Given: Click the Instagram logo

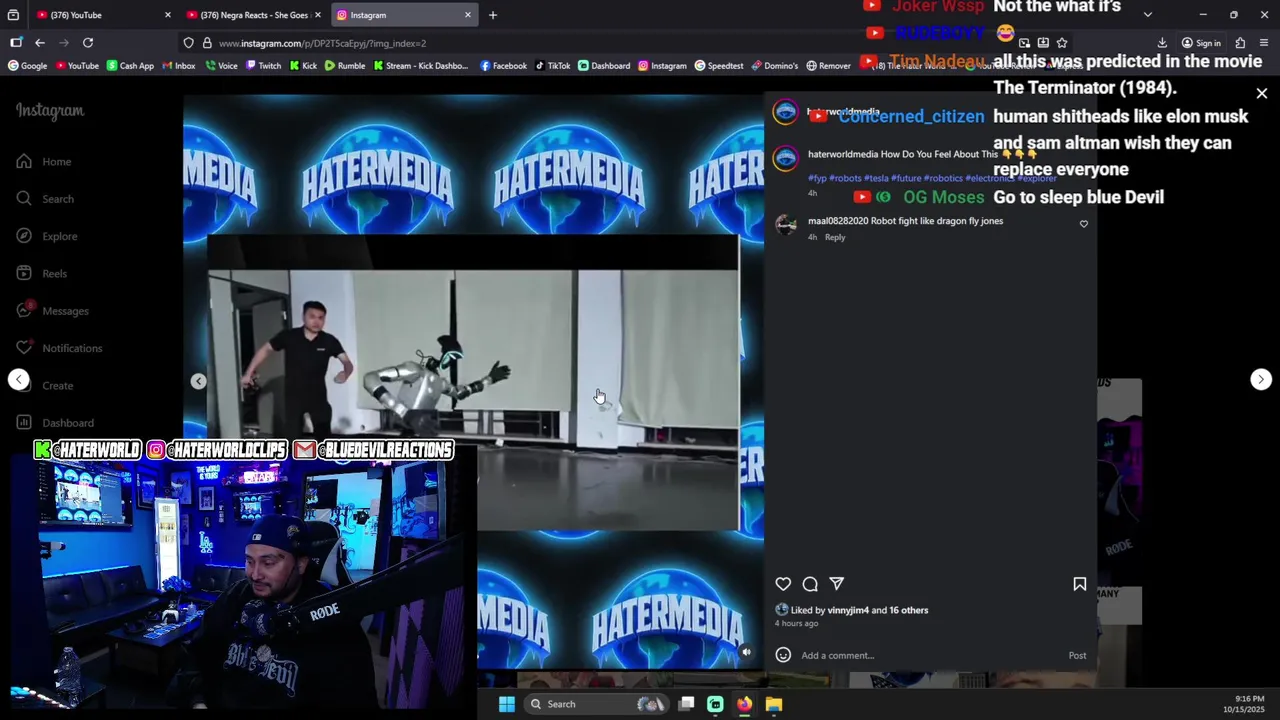Looking at the screenshot, I should tap(50, 111).
